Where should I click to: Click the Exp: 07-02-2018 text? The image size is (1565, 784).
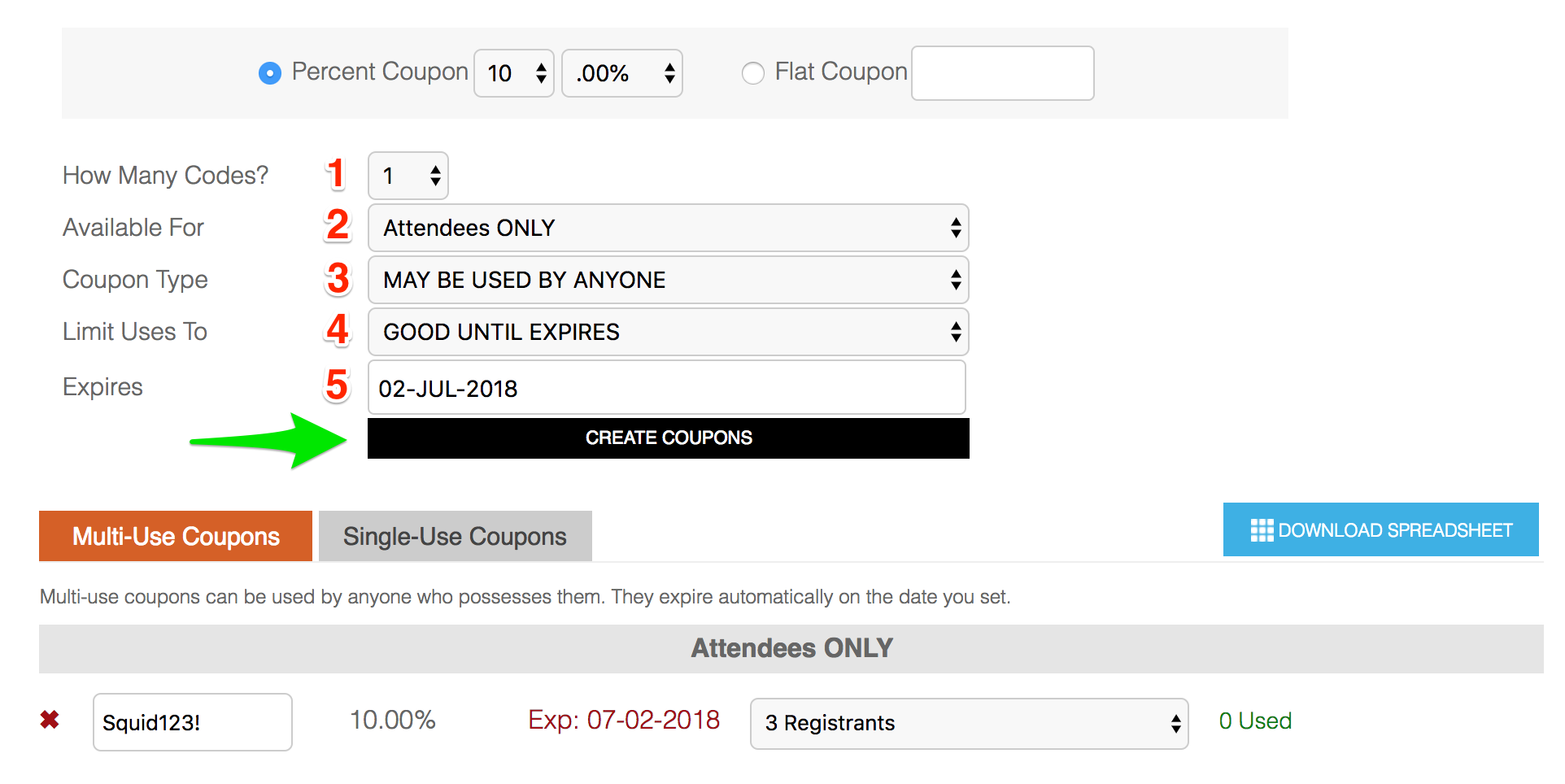(x=624, y=720)
